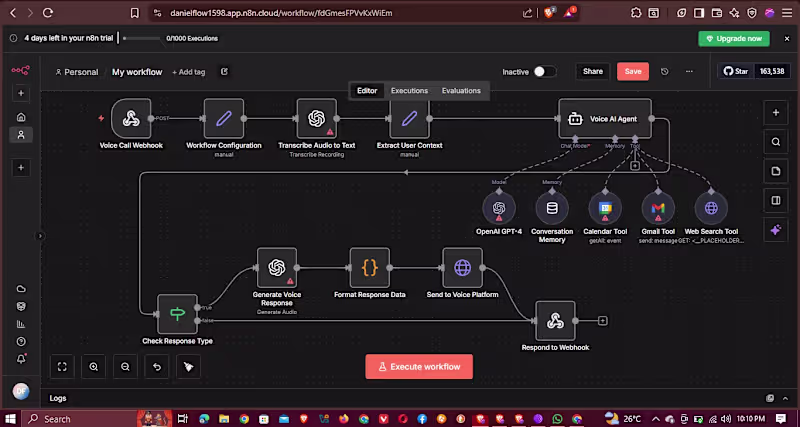Switch to the Editor tab
The image size is (800, 427).
point(367,90)
